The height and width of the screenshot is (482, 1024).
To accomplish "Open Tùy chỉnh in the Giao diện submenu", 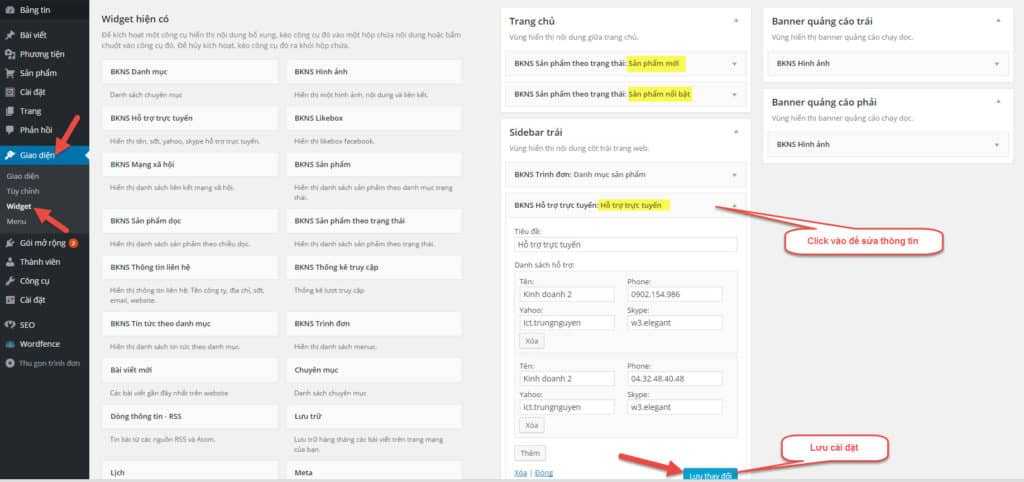I will coord(23,190).
